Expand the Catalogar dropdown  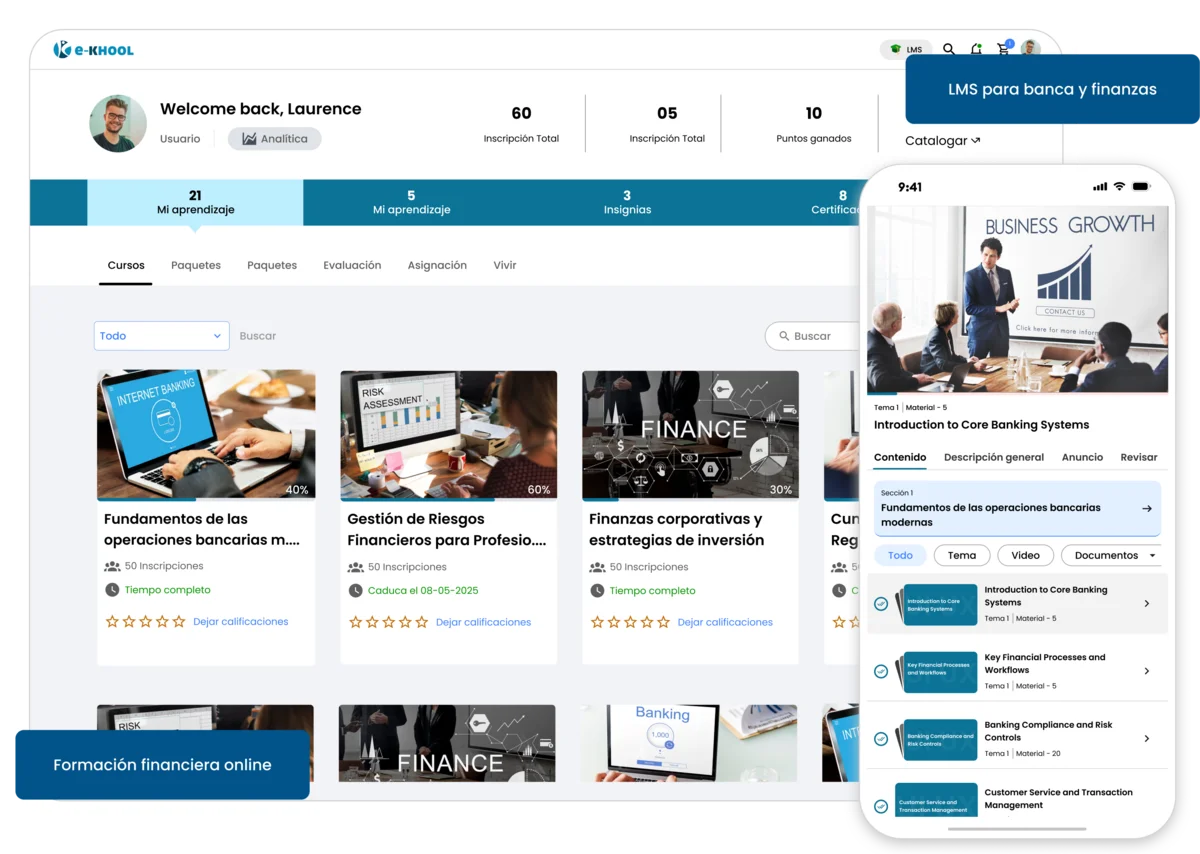click(941, 140)
